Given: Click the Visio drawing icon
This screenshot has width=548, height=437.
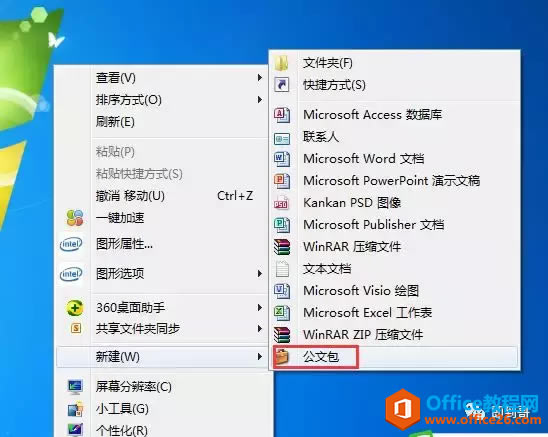Looking at the screenshot, I should tap(282, 291).
